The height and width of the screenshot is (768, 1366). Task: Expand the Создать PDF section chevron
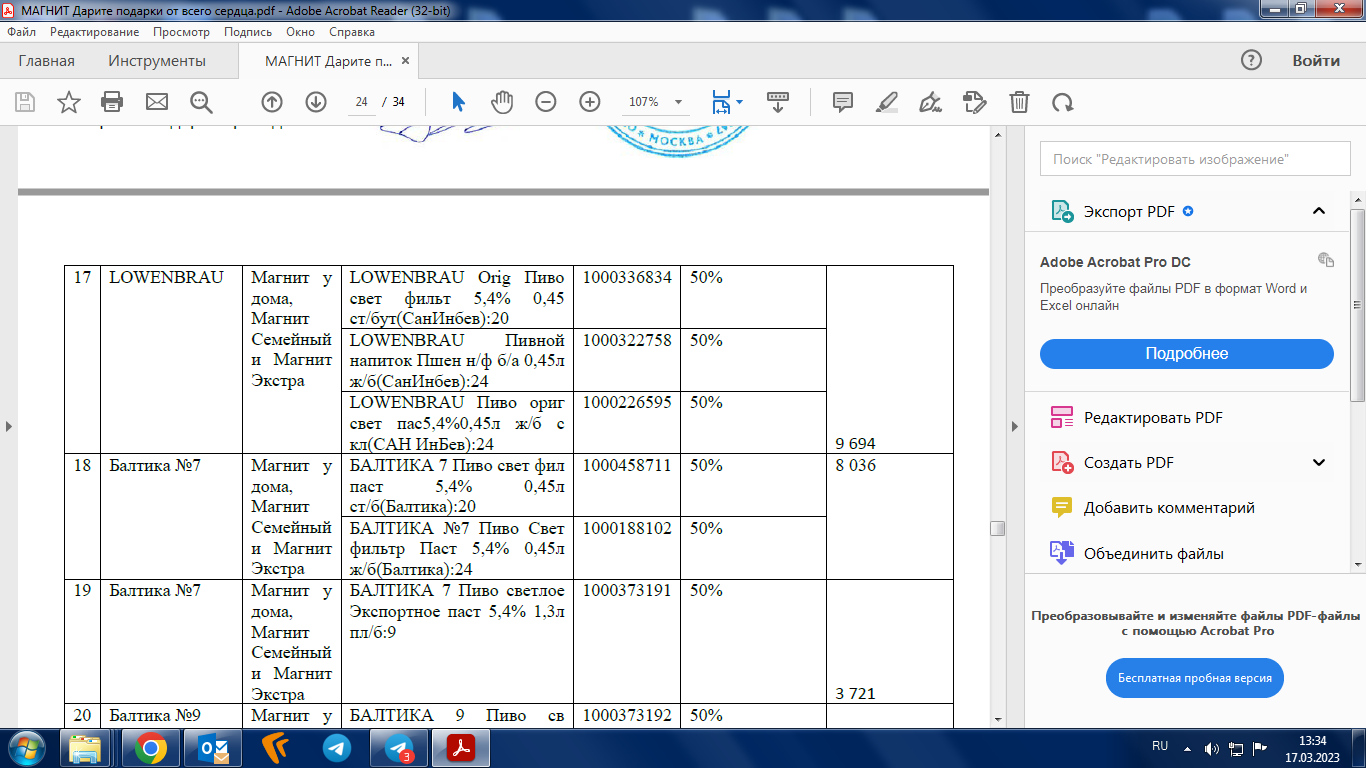point(1319,462)
